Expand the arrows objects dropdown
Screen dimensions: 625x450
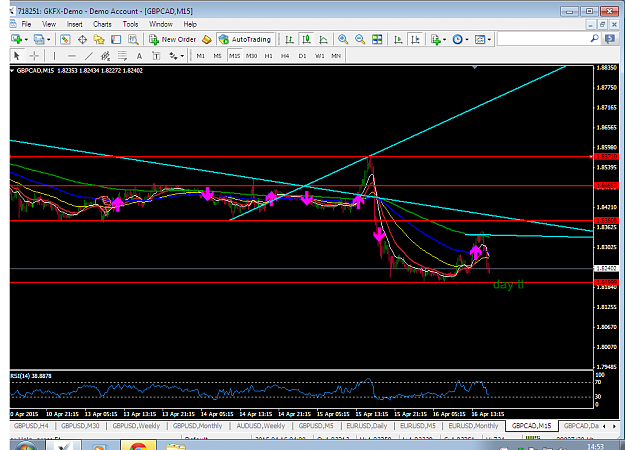[x=182, y=56]
